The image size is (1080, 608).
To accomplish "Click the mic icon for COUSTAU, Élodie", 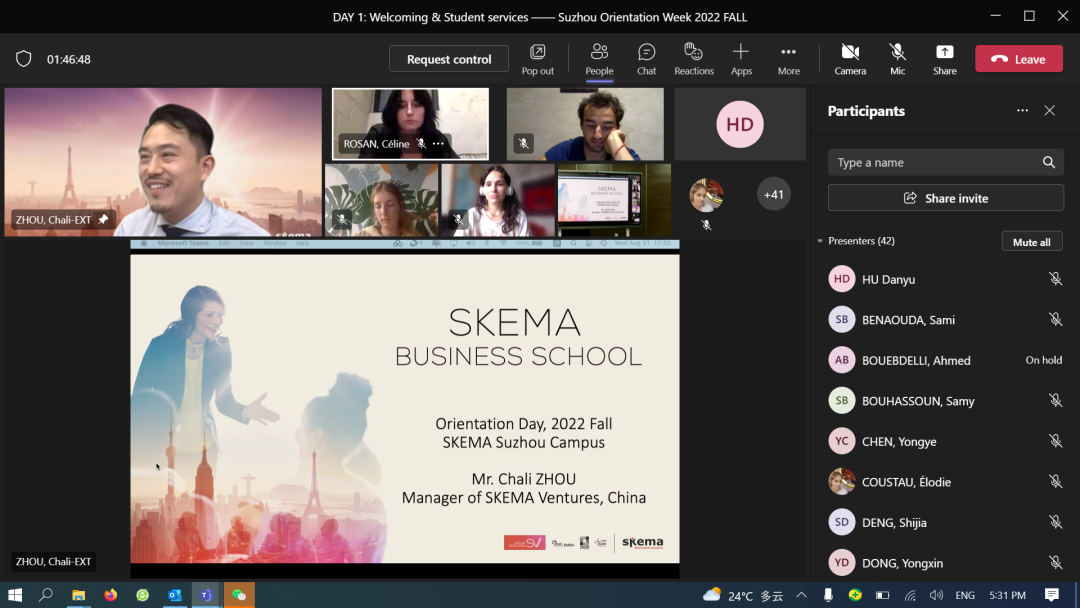I will pos(1055,482).
